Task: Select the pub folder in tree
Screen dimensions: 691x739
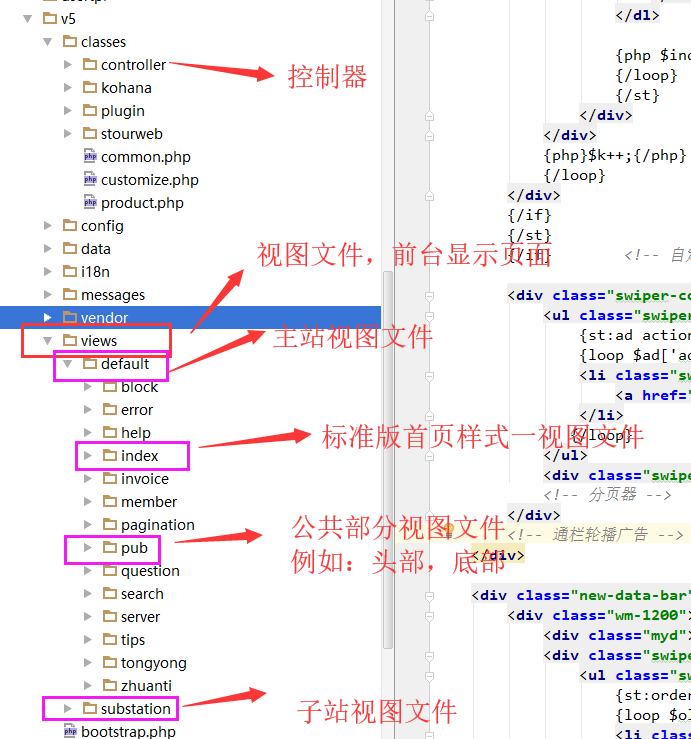Action: (x=134, y=548)
